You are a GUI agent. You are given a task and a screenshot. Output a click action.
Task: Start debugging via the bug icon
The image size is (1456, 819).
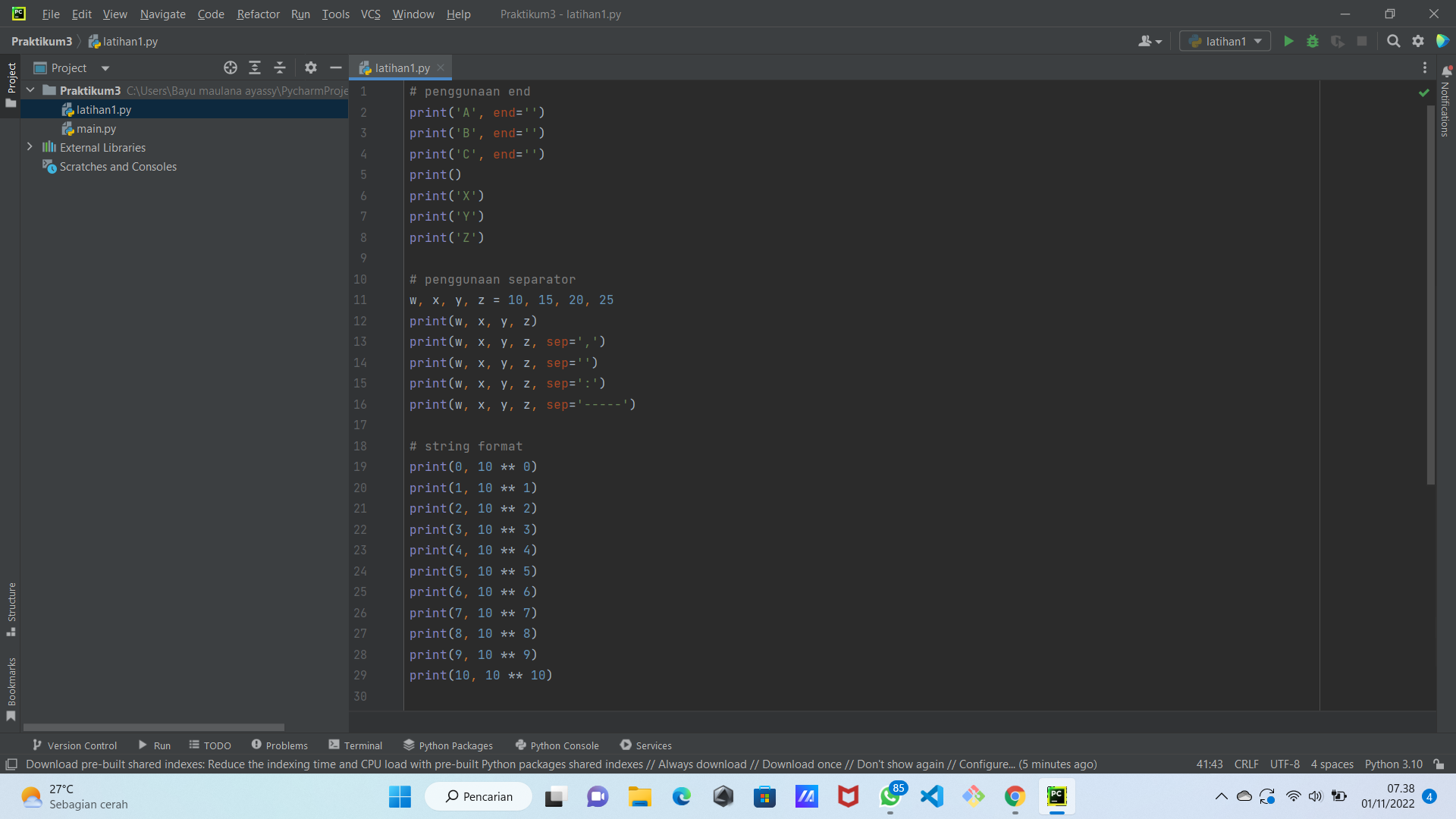[x=1313, y=41]
